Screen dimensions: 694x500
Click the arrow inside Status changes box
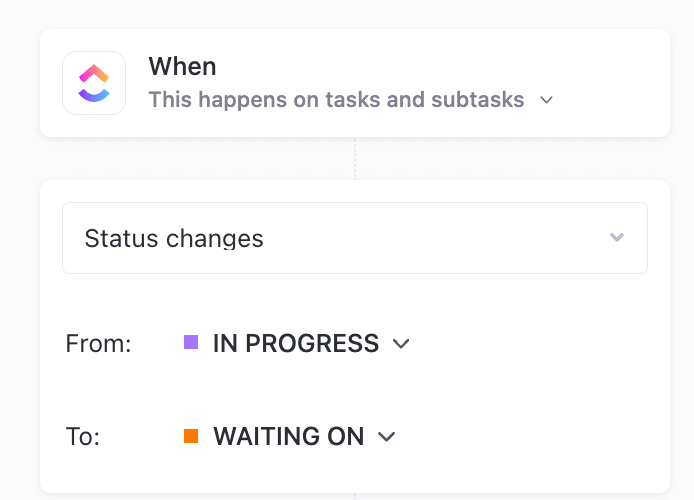617,238
